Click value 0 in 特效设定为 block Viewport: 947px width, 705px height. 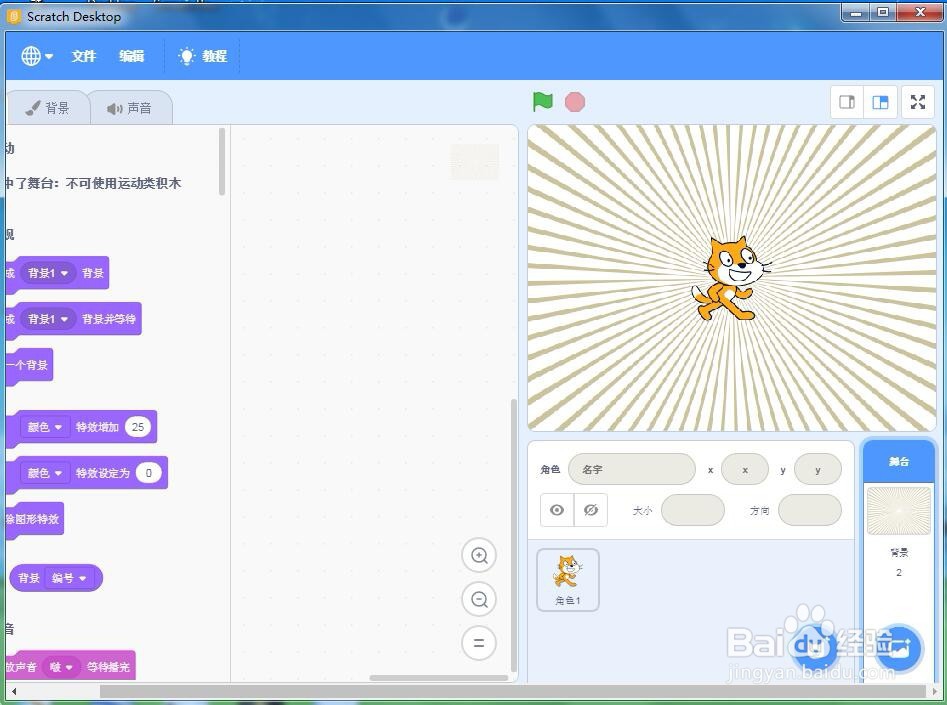click(149, 473)
